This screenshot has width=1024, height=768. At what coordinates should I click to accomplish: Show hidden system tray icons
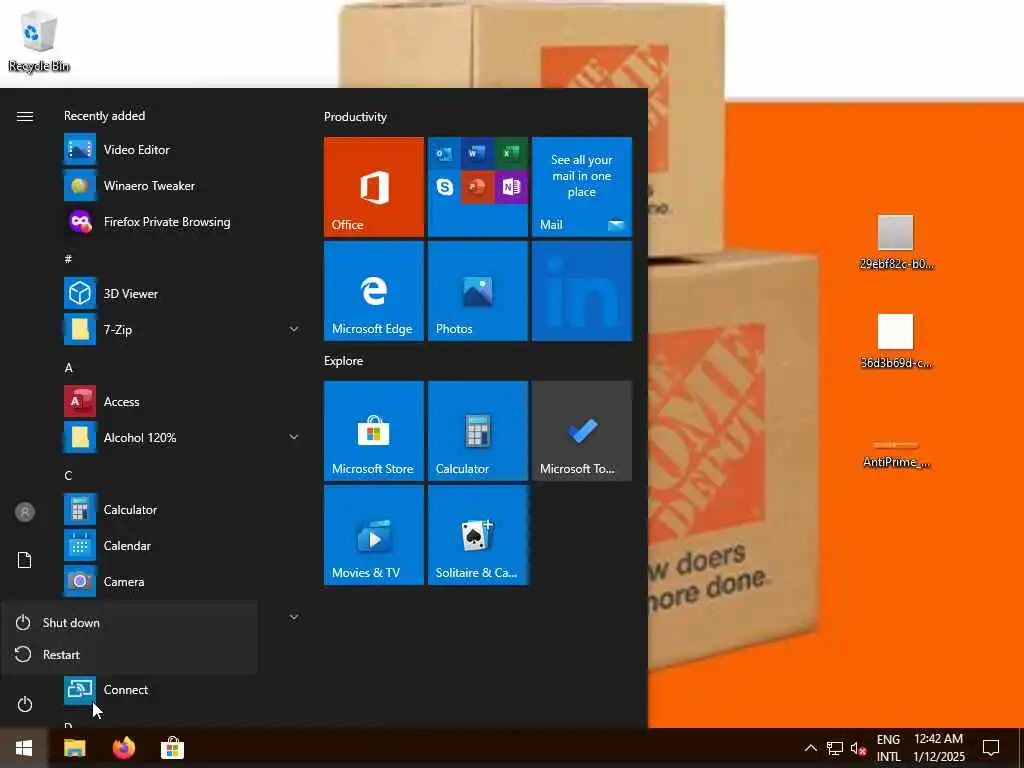pyautogui.click(x=810, y=748)
